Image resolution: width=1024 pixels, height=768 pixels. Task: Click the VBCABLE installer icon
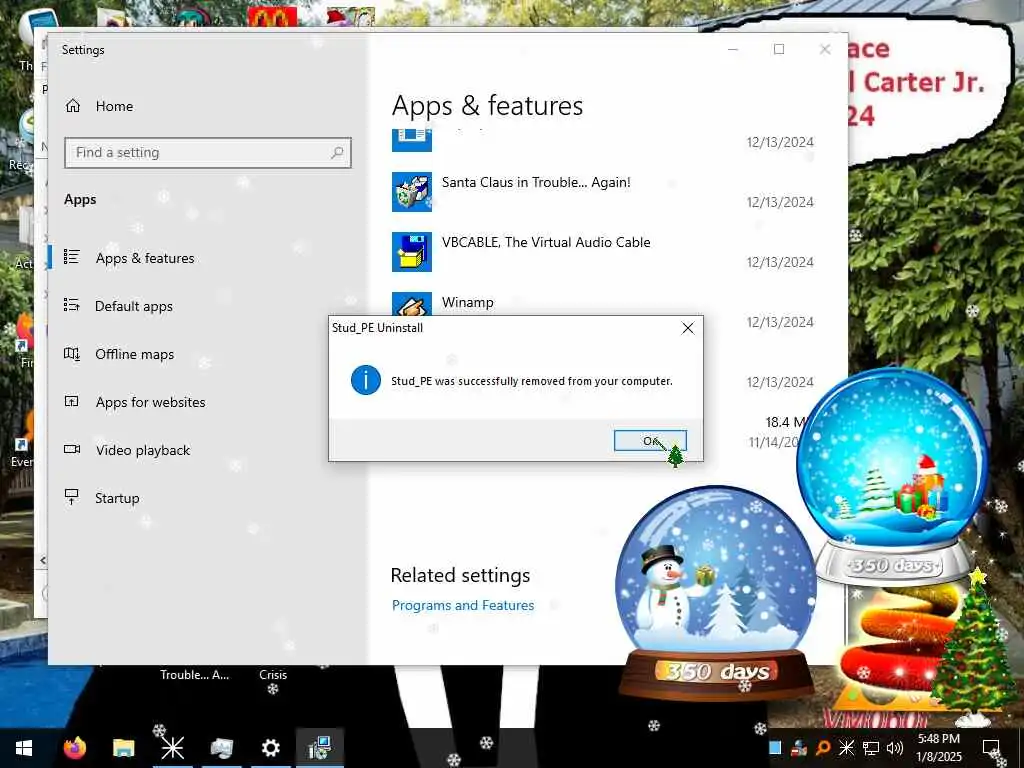tap(411, 252)
